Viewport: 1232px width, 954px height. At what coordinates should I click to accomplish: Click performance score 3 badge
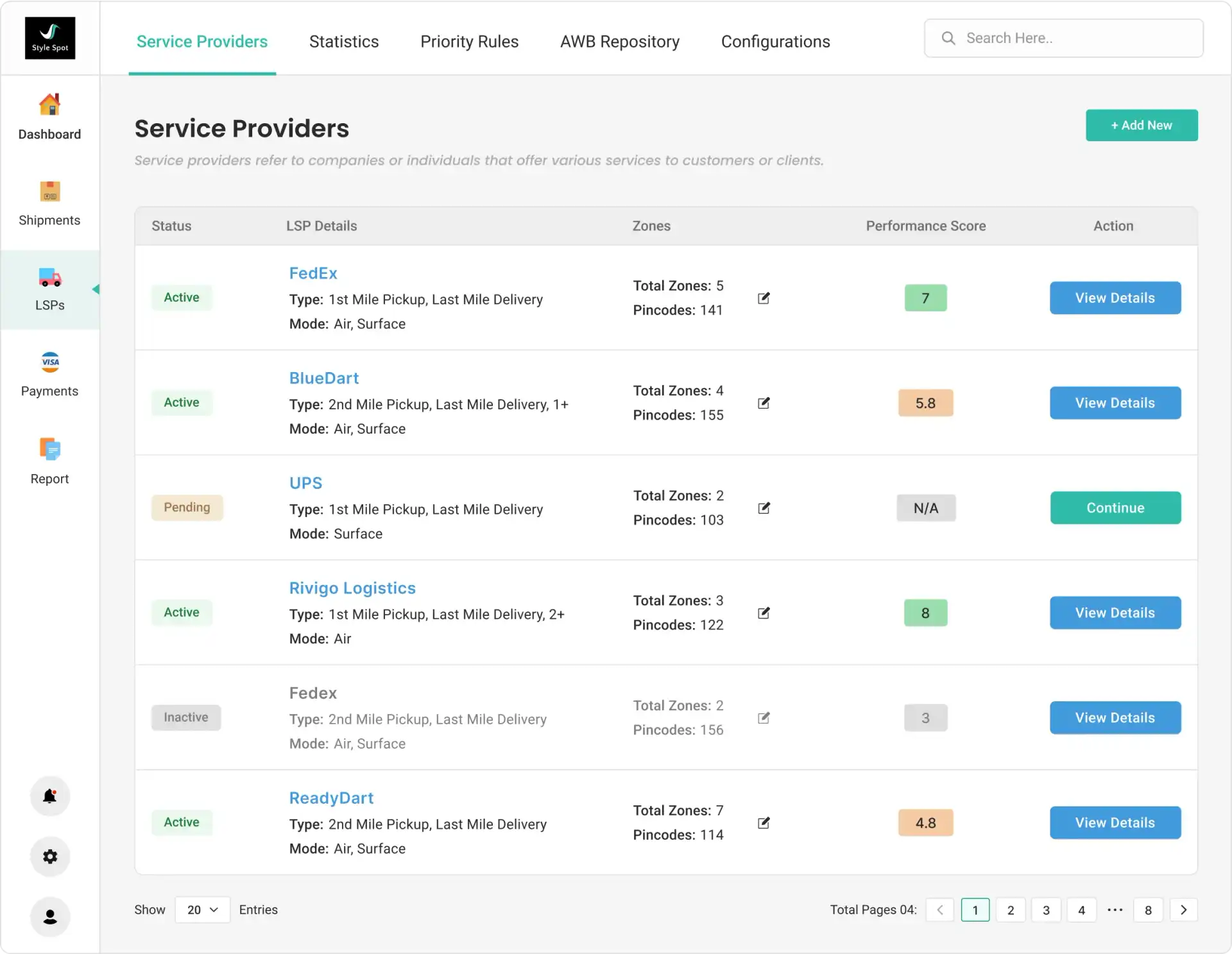(925, 718)
